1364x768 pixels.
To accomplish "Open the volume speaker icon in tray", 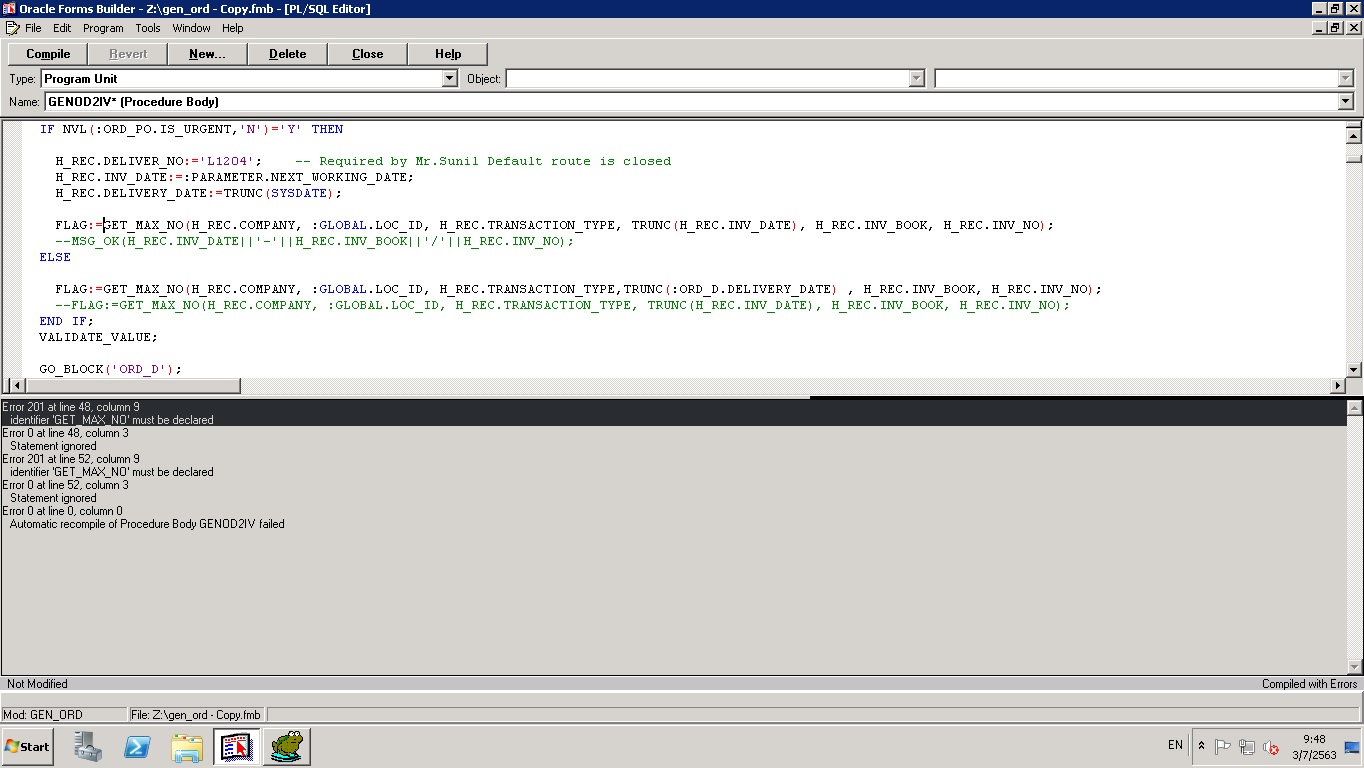I will (1270, 746).
